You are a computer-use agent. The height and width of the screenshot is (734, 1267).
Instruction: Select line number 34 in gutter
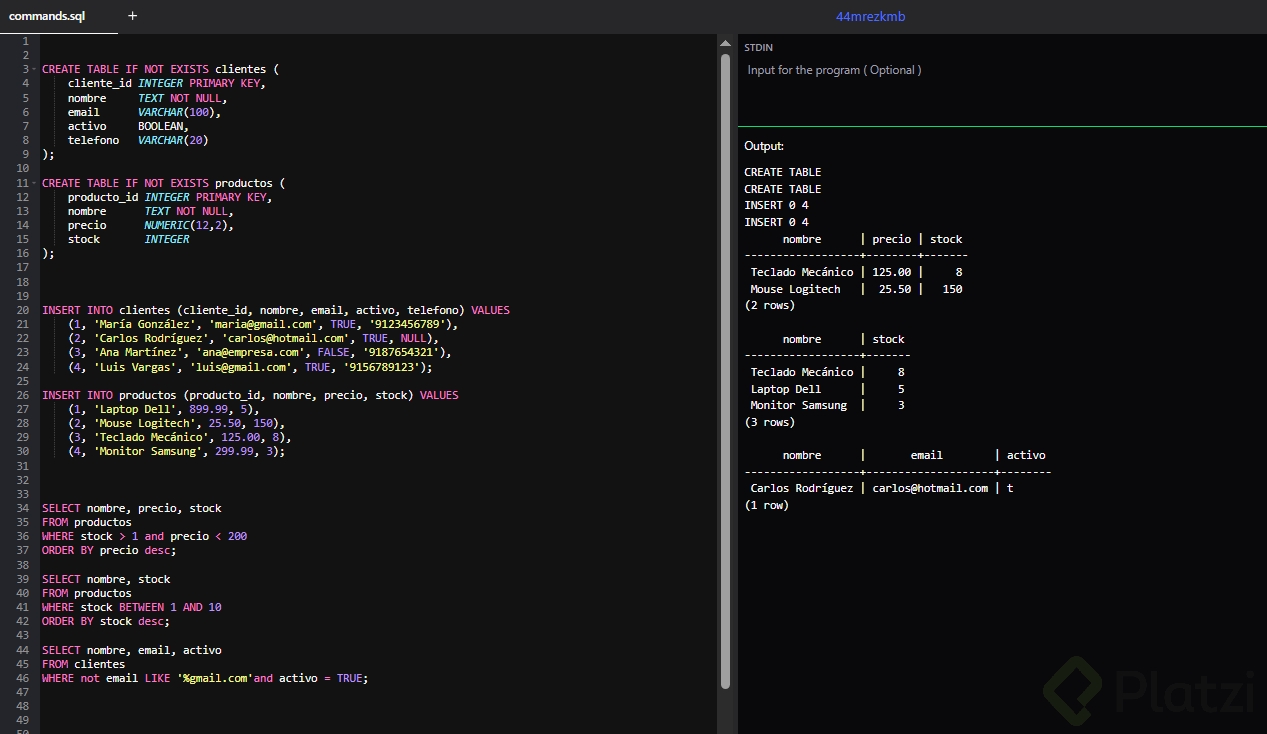pos(22,508)
